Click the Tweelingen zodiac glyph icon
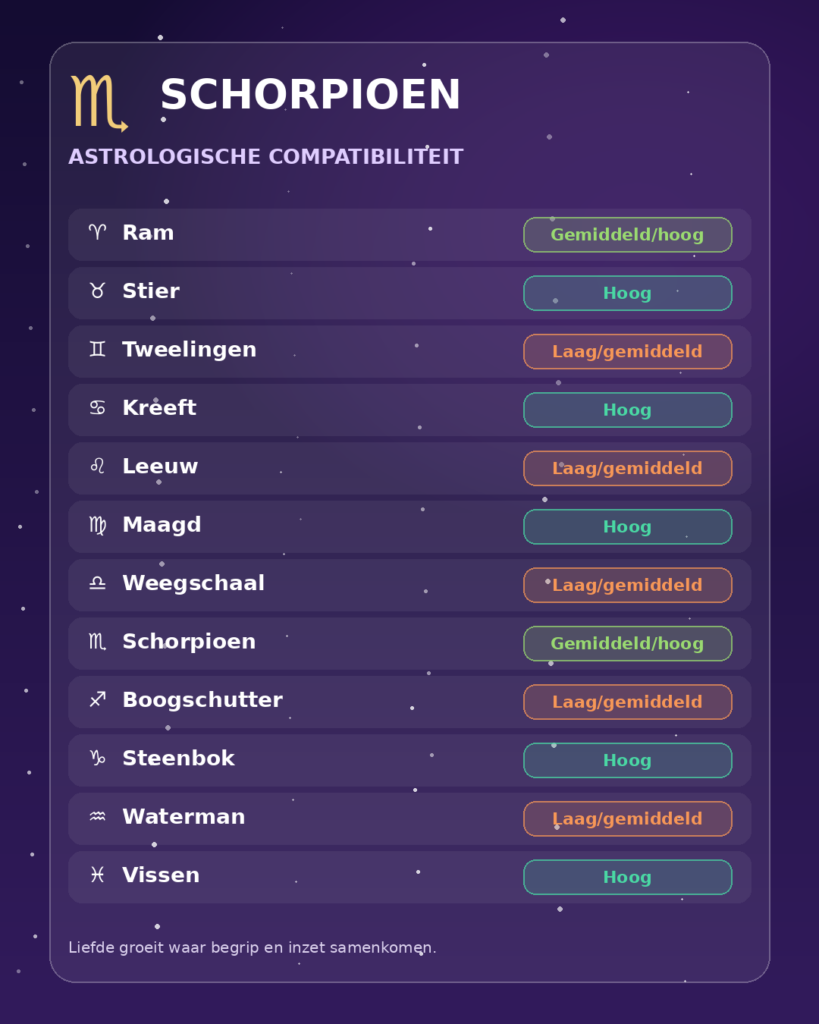This screenshot has height=1024, width=819. click(x=97, y=349)
